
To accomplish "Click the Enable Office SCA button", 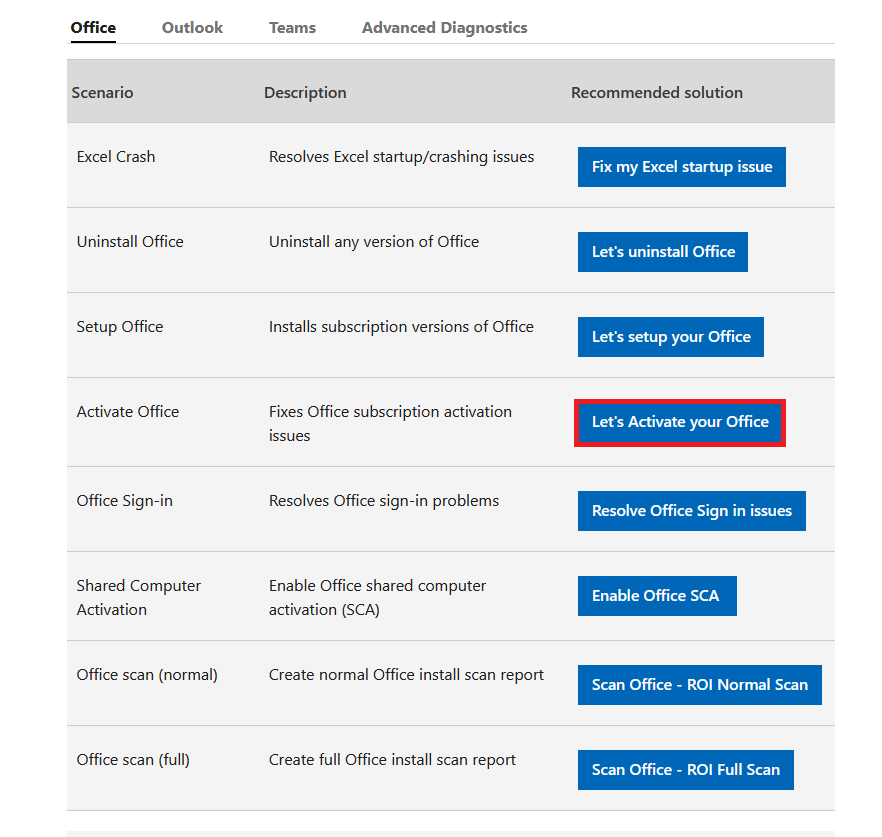I will 657,596.
